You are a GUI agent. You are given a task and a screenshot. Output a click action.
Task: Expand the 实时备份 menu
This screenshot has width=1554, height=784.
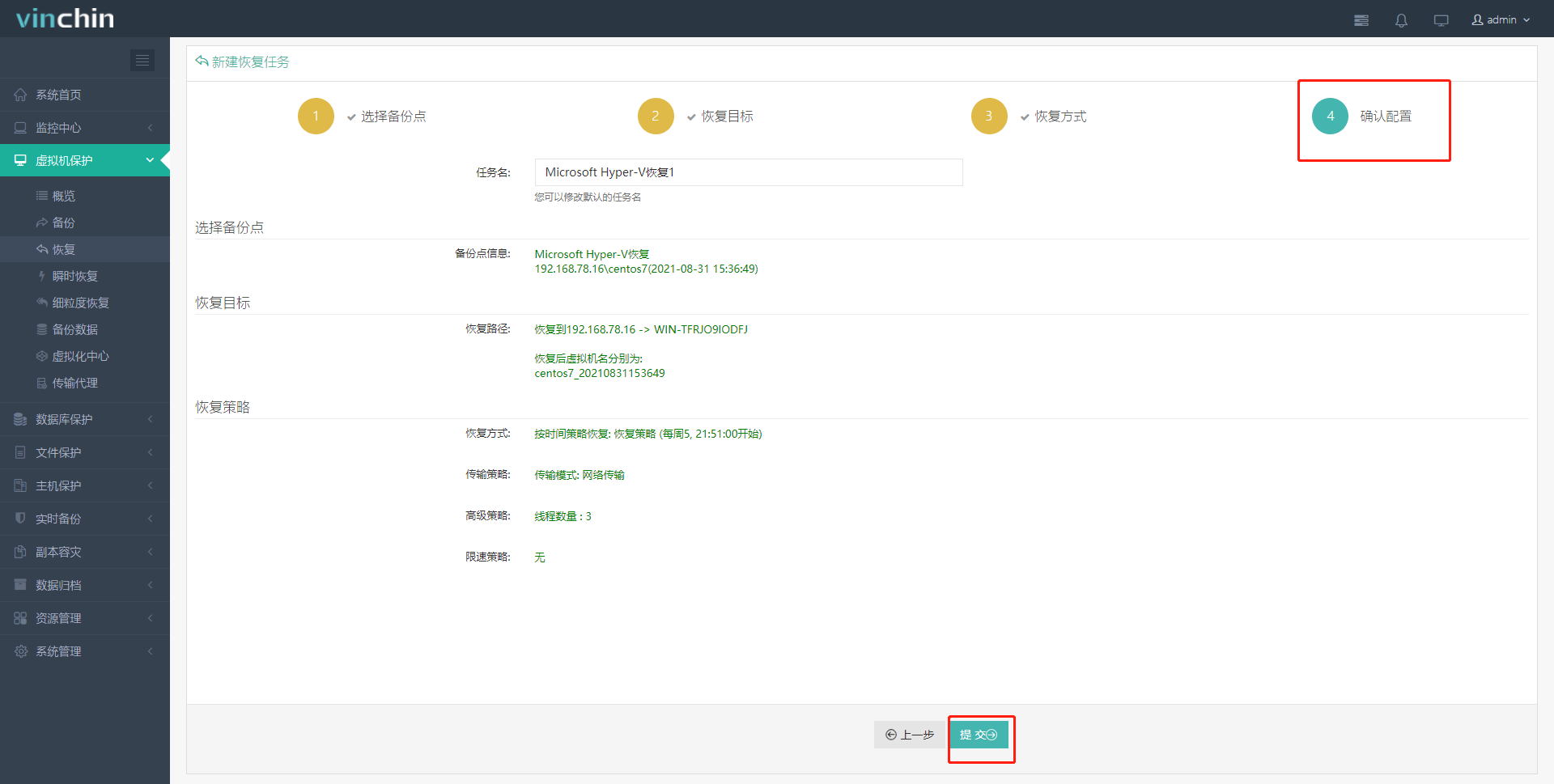coord(85,519)
